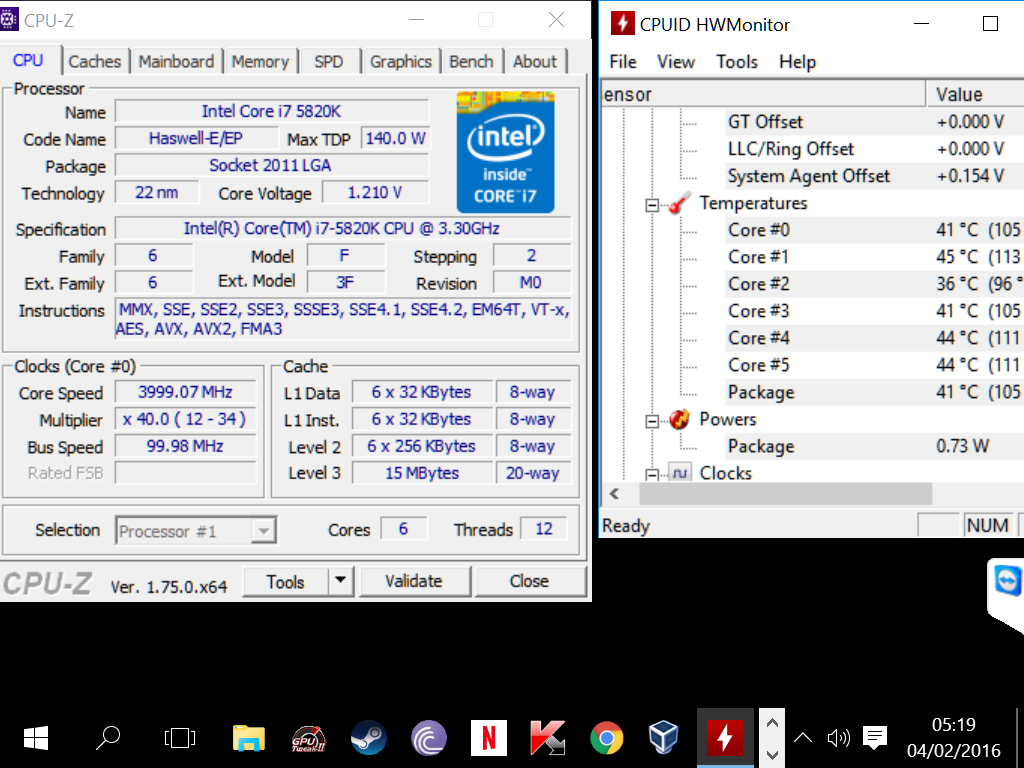Click the TeamViewer panel icon at the screen edge

[1007, 580]
